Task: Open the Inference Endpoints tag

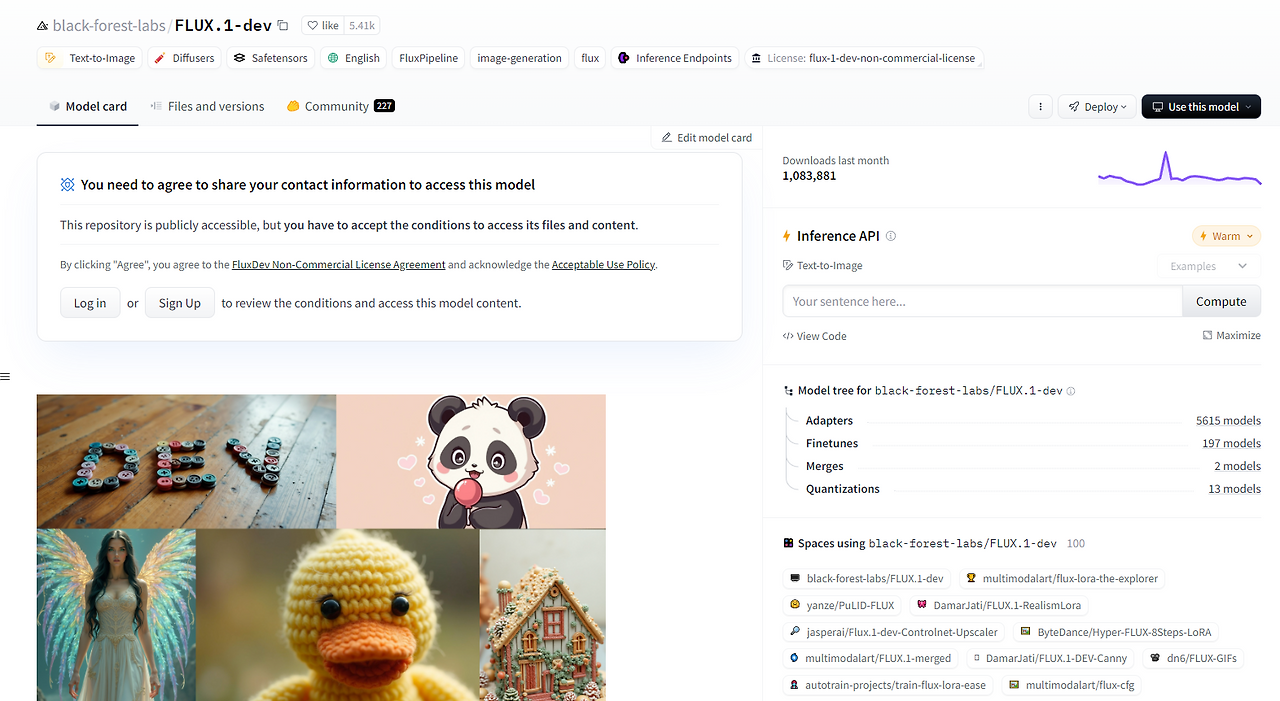Action: pyautogui.click(x=675, y=58)
